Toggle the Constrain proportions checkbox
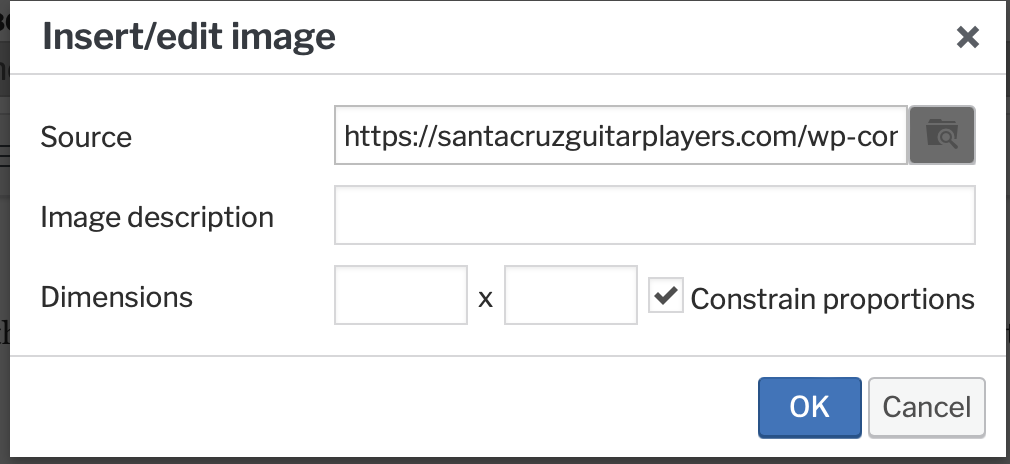 click(665, 296)
